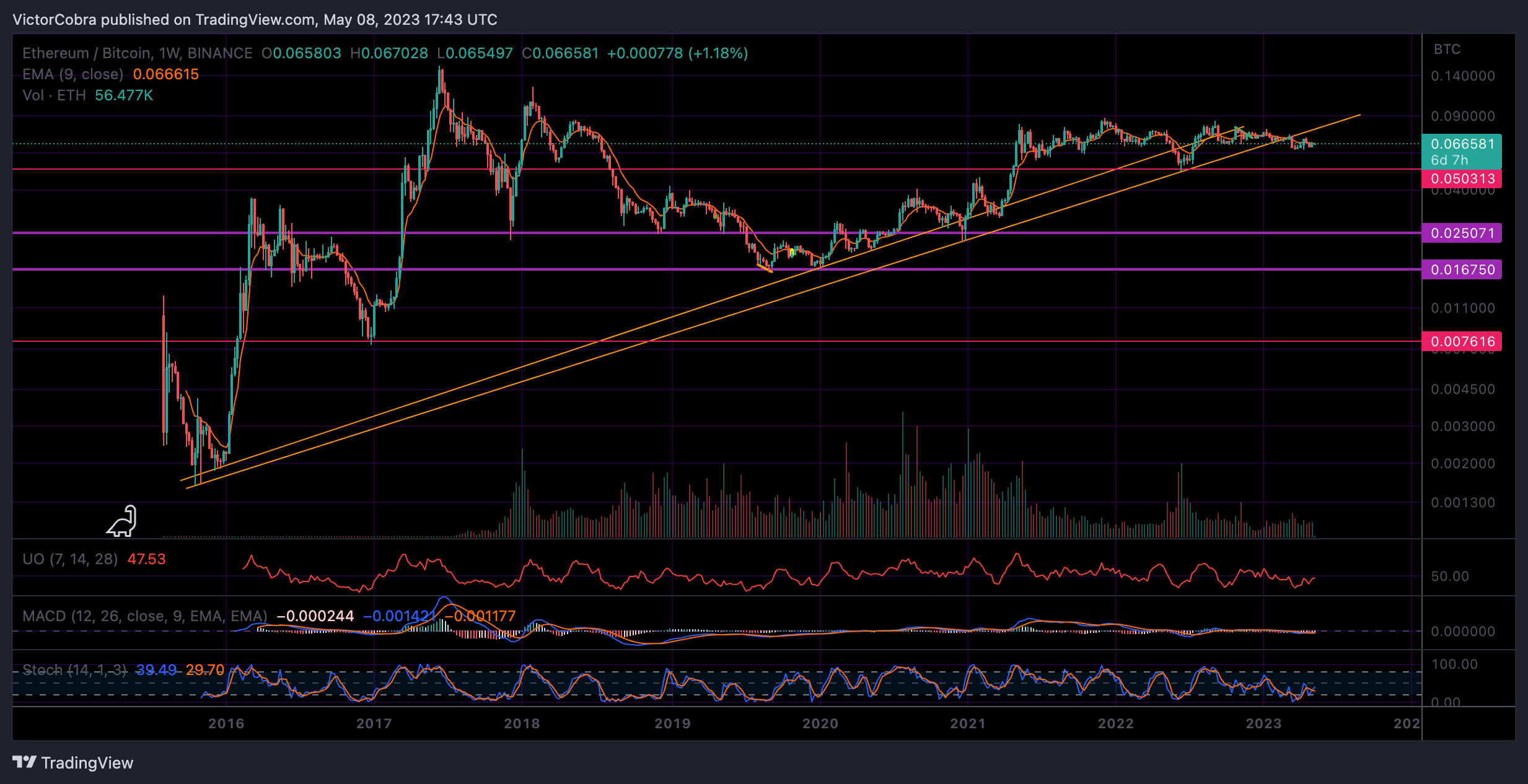This screenshot has height=784, width=1528.
Task: Click the high price H0.067028 in header
Action: tap(389, 53)
